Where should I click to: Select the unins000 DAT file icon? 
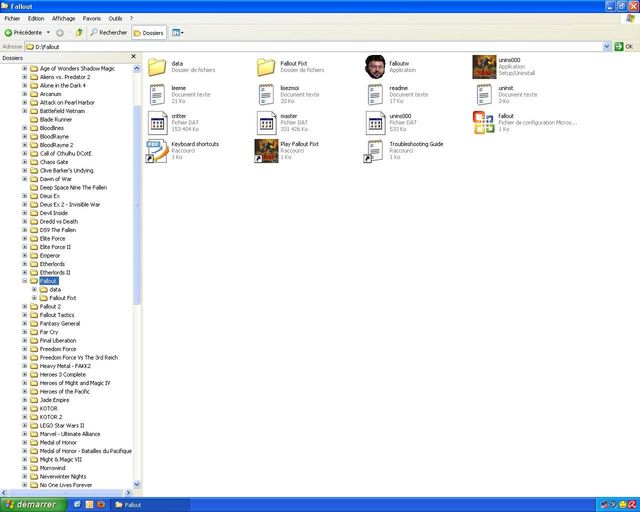375,122
